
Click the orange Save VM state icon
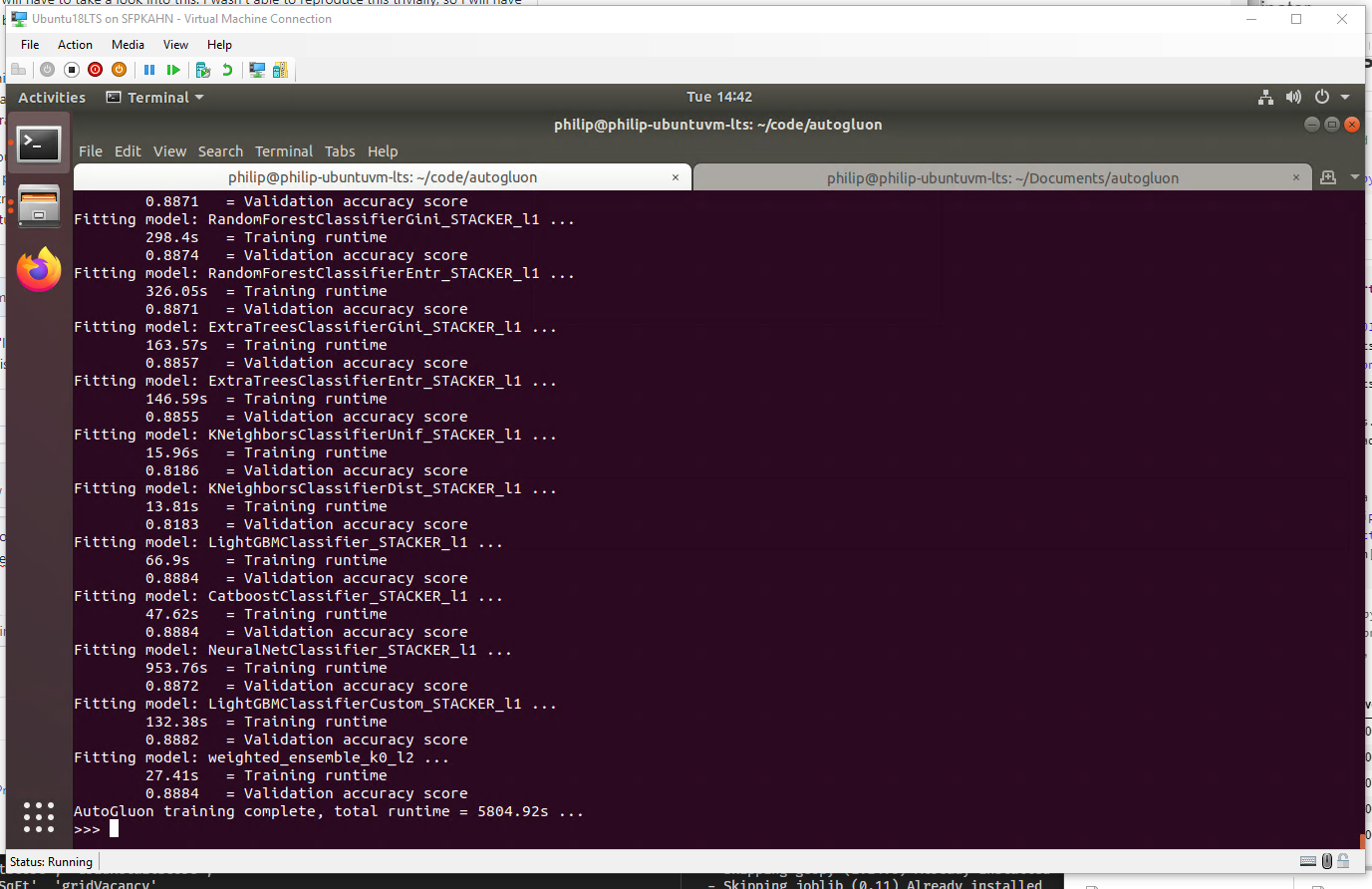pyautogui.click(x=120, y=70)
